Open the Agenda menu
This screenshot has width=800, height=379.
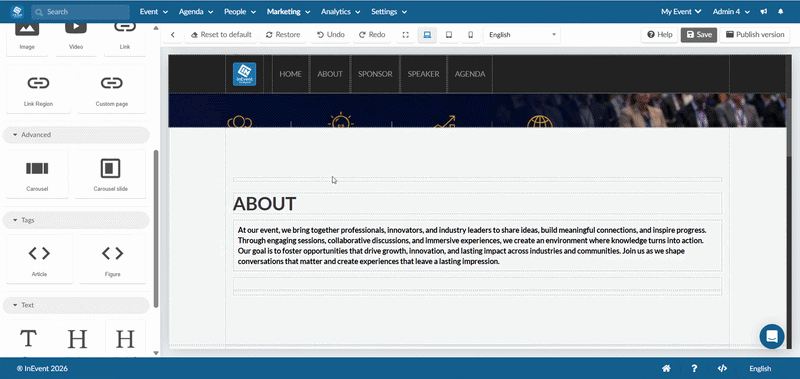(196, 12)
